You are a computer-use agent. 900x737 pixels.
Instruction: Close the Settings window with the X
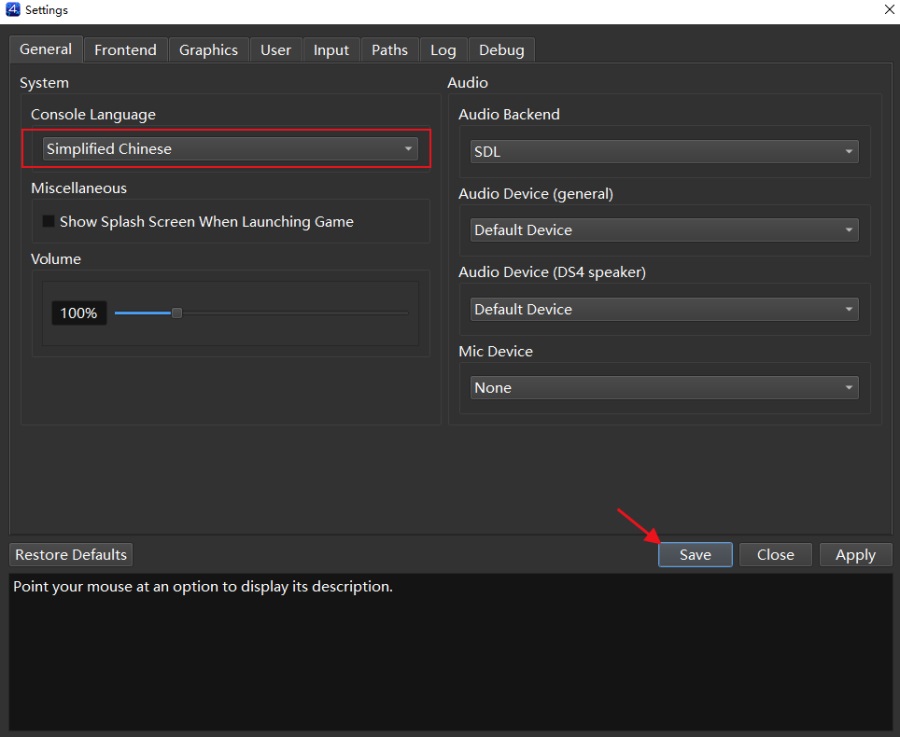889,10
